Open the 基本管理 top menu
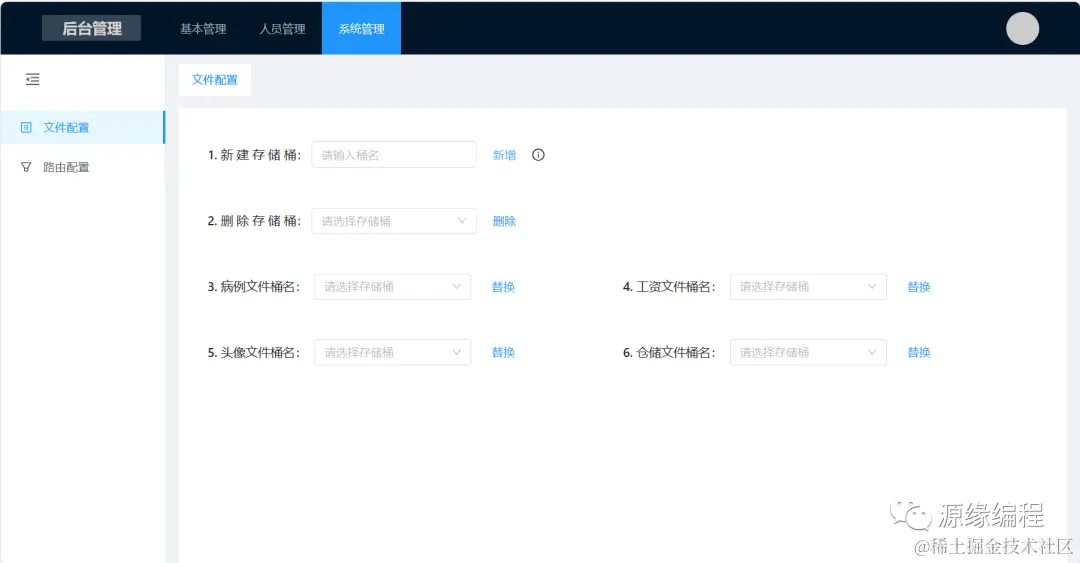Image resolution: width=1080 pixels, height=563 pixels. [x=203, y=29]
